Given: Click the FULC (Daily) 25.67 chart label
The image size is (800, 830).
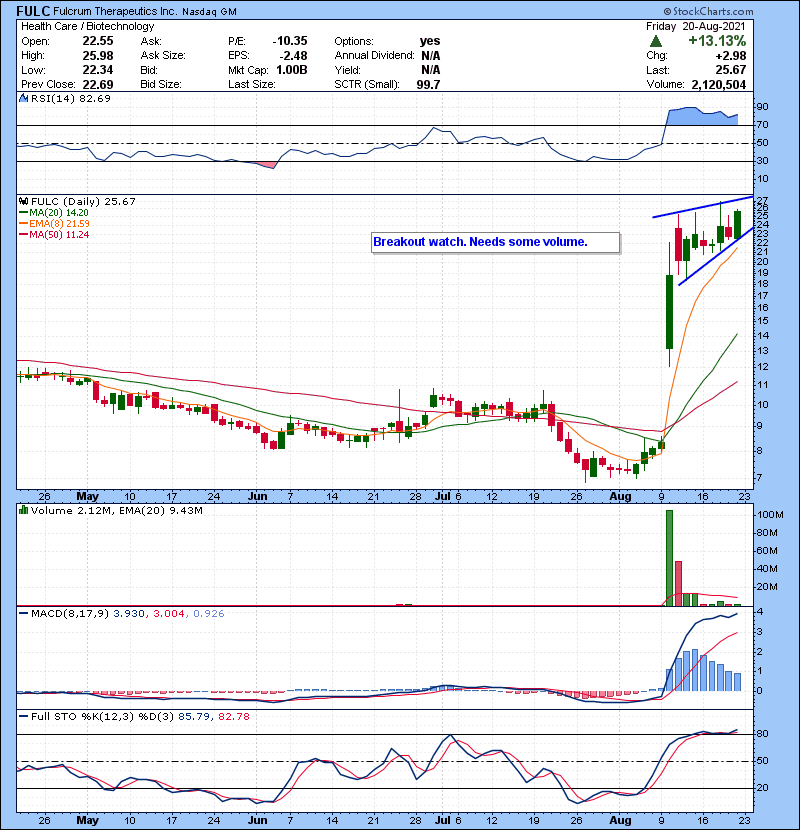Looking at the screenshot, I should tap(83, 201).
